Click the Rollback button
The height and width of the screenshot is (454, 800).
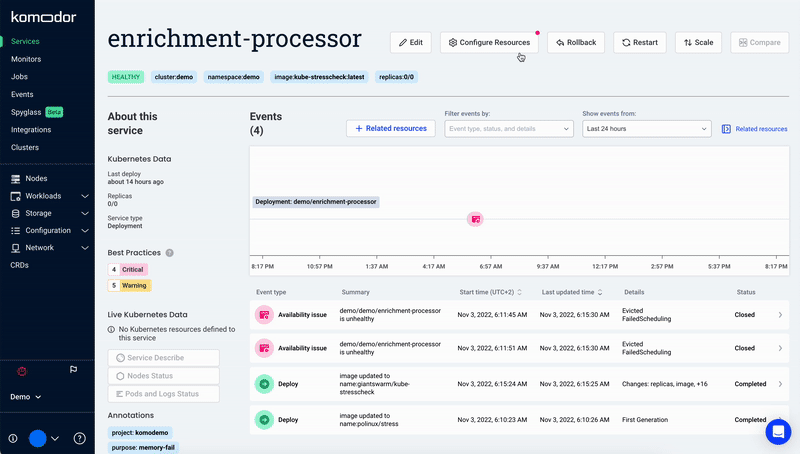point(576,42)
